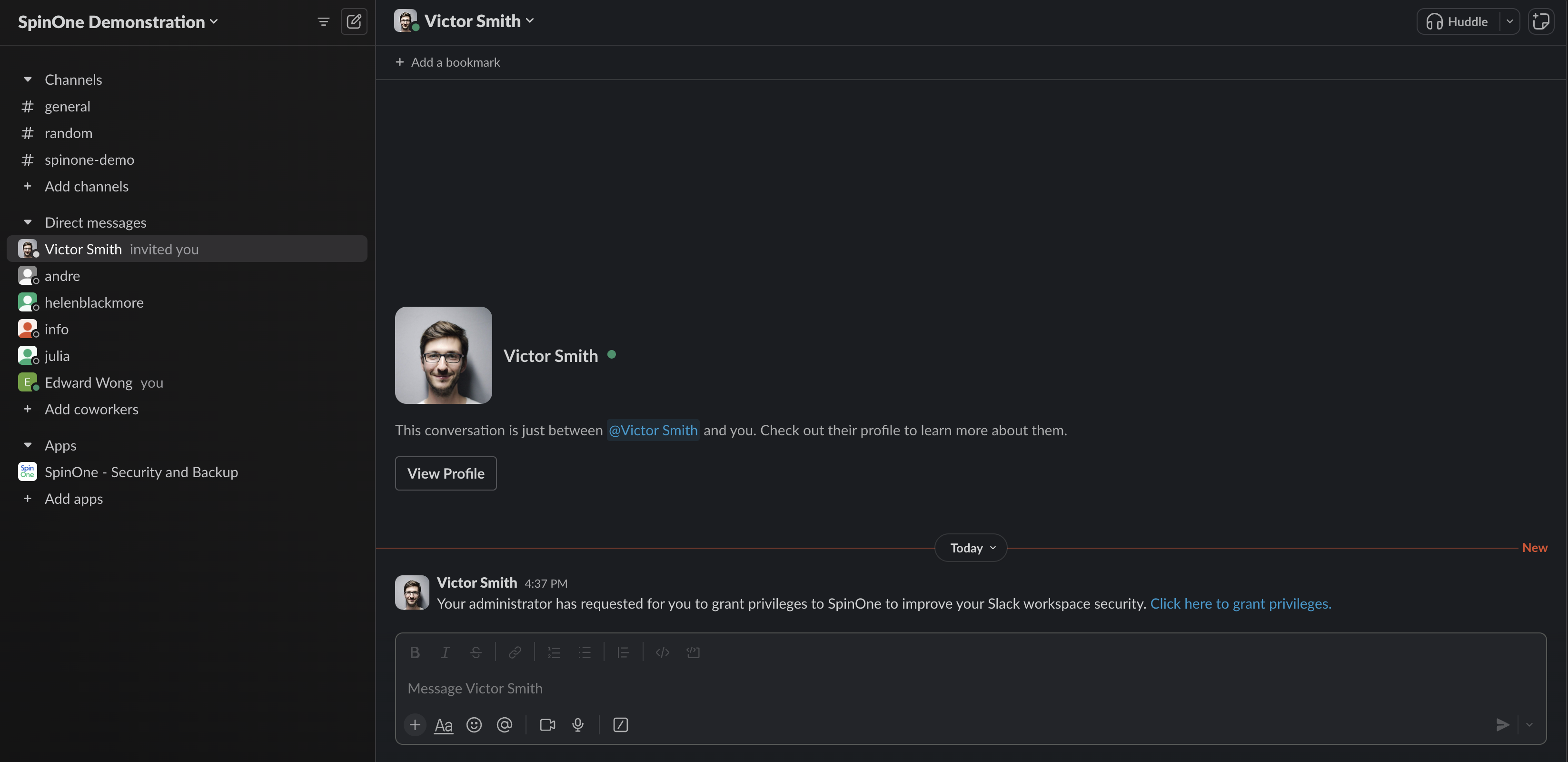Open the sidebar filter icon
This screenshot has height=762, width=1568.
pos(323,22)
